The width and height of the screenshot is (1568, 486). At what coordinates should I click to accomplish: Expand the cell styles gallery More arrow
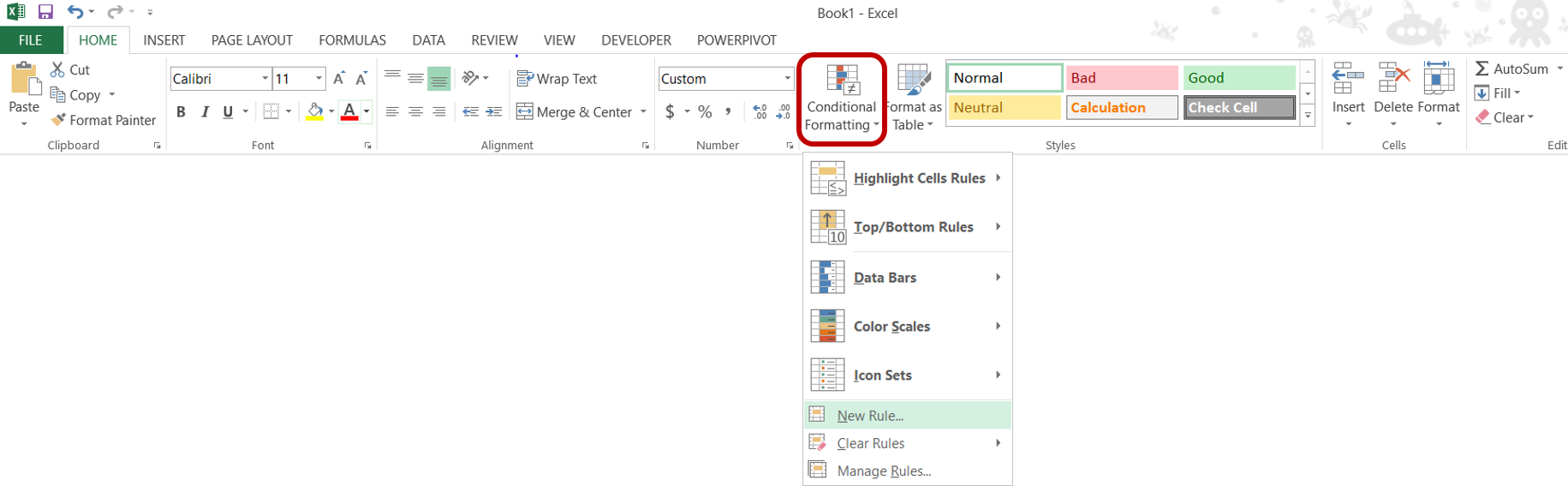1308,115
